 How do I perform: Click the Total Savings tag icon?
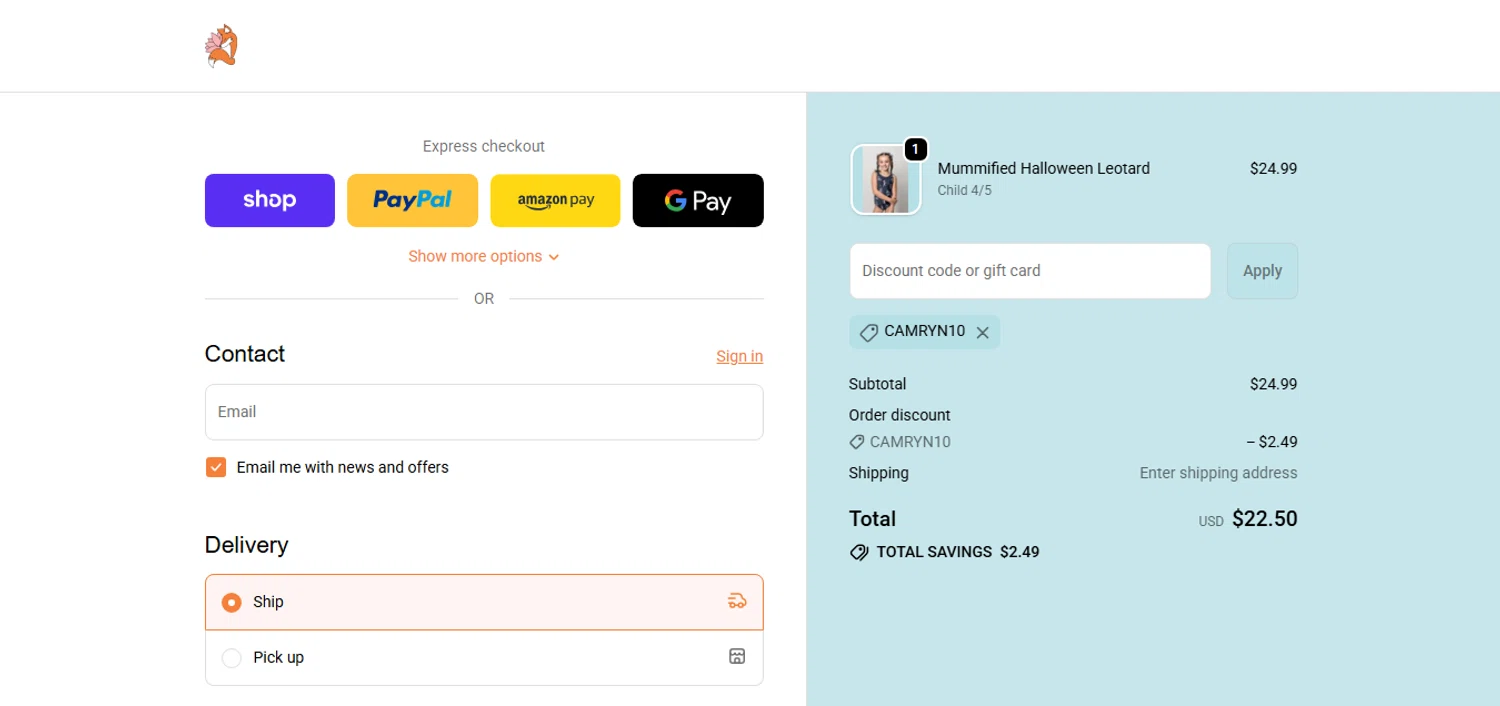coord(859,552)
